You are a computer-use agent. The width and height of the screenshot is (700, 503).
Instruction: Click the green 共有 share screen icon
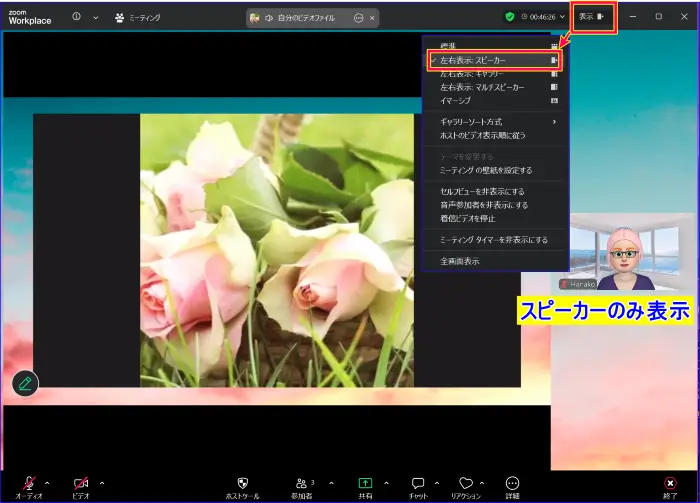click(365, 482)
